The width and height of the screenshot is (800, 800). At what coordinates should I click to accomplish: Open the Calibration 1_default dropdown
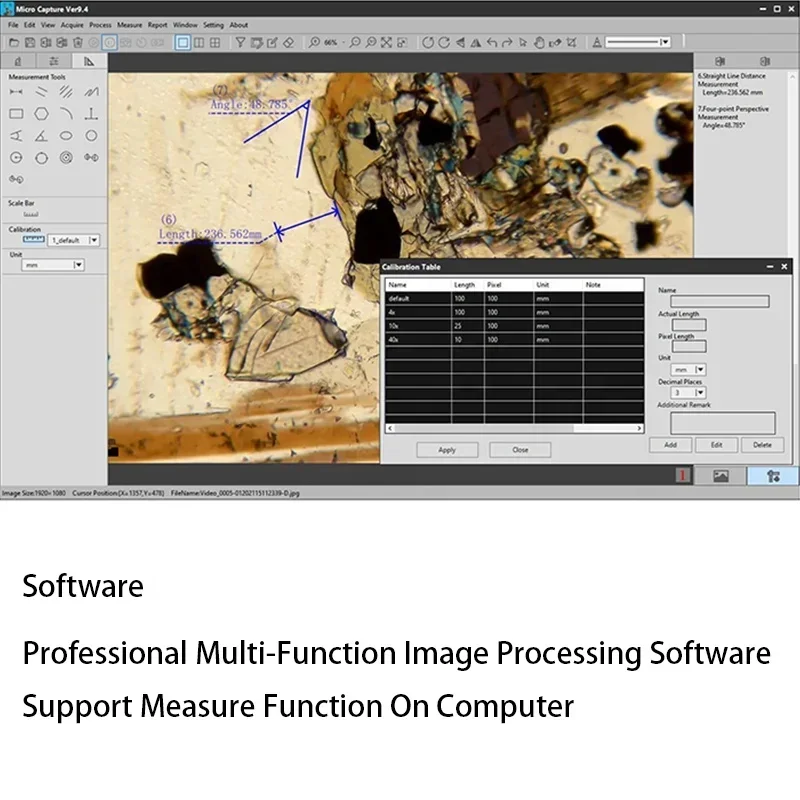coord(94,240)
